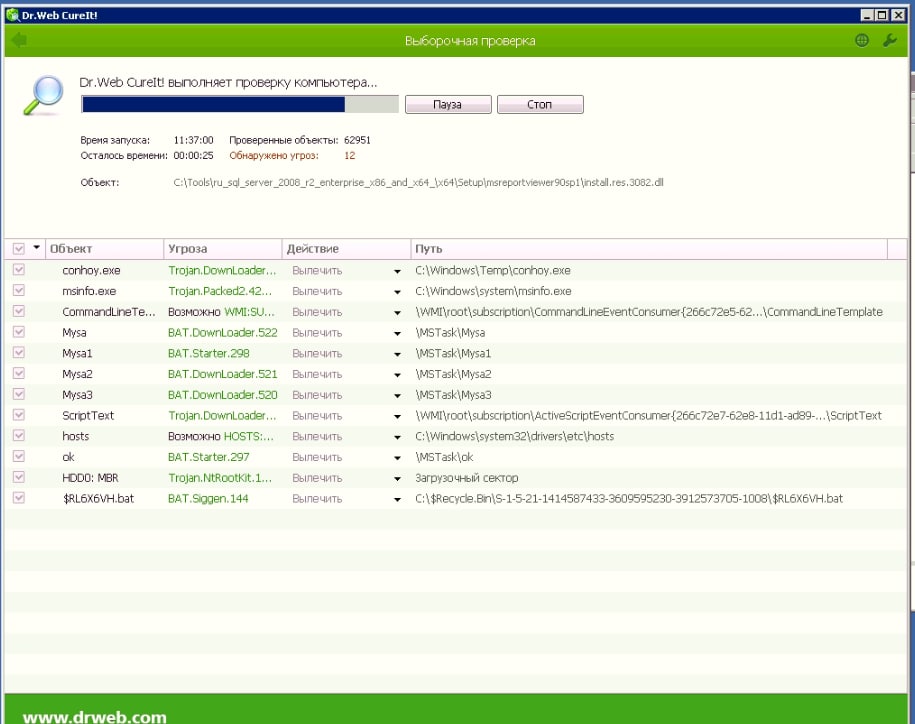Open www.drweb.com link
915x724 pixels.
click(95, 716)
